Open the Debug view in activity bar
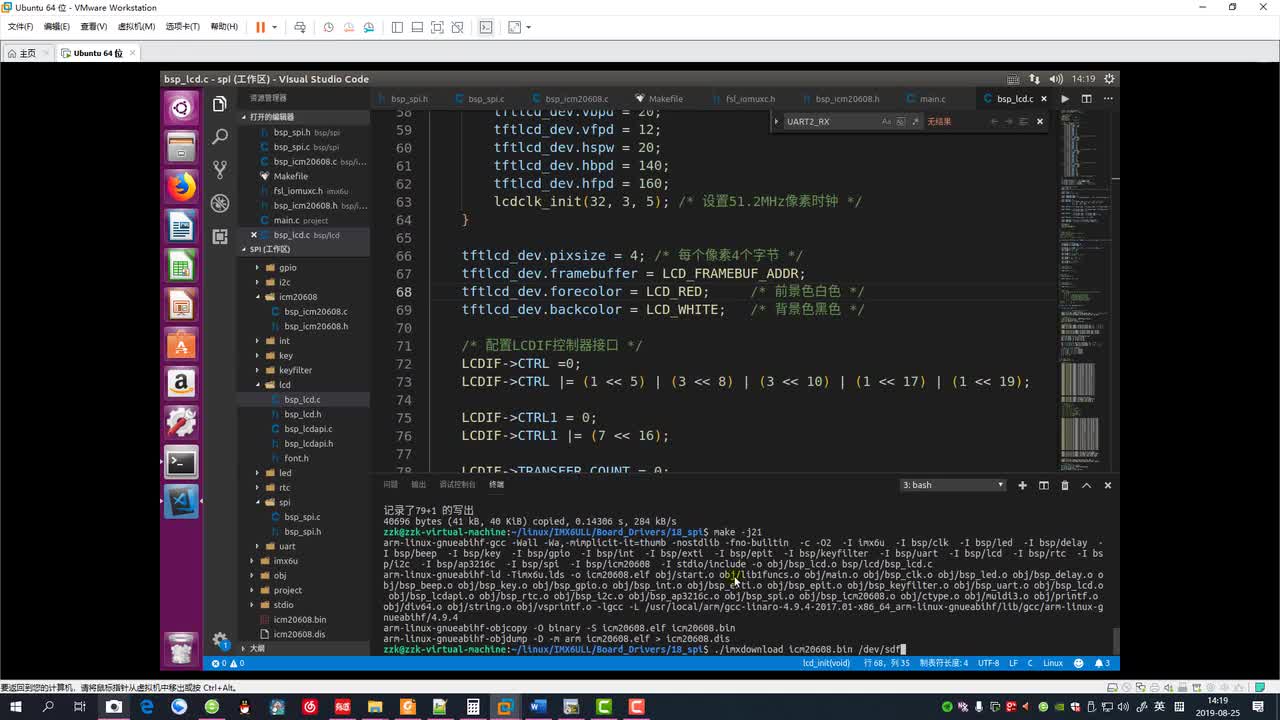1280x720 pixels. 220,203
